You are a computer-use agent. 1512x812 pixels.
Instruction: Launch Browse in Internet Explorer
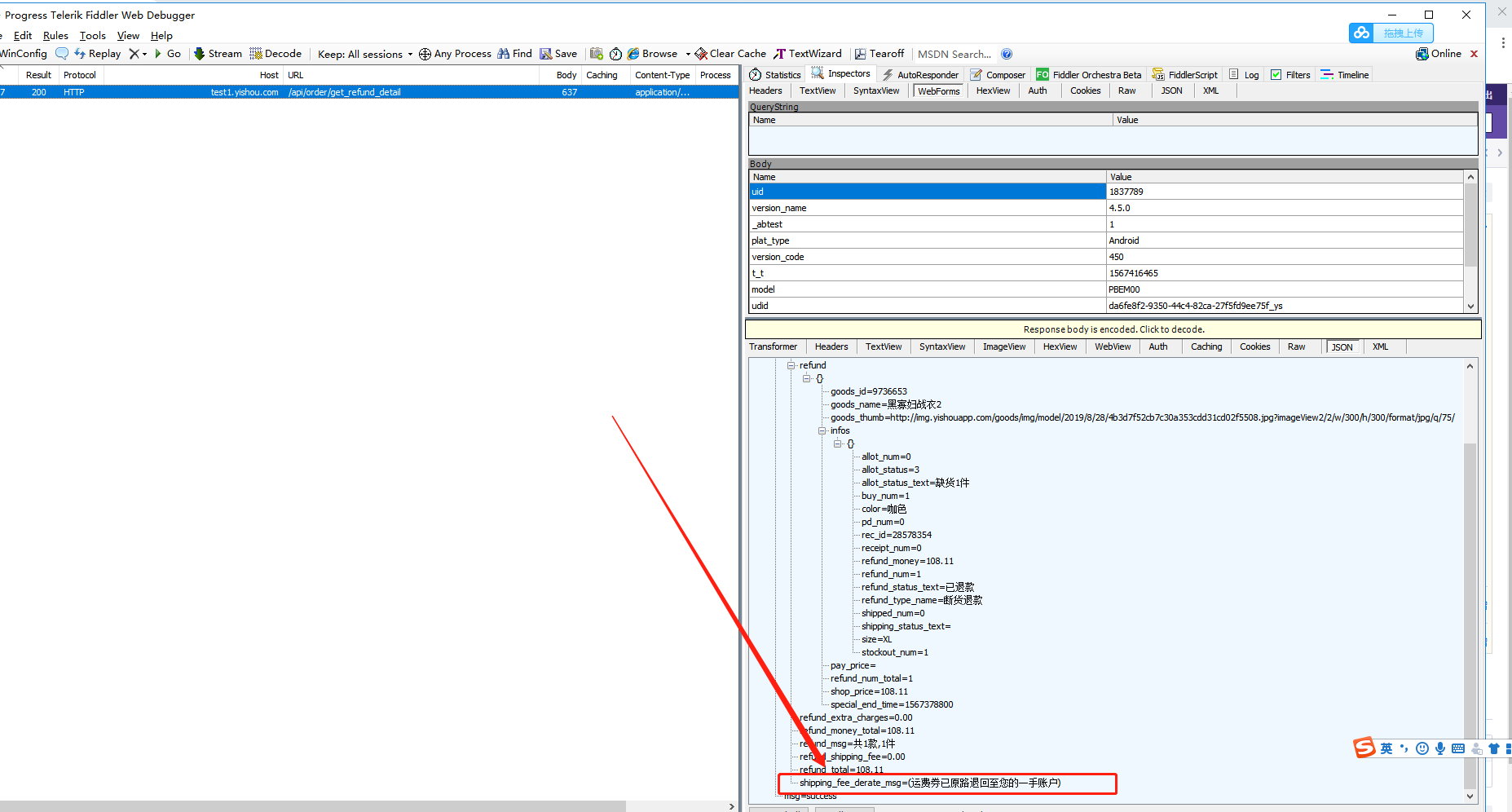tap(652, 54)
